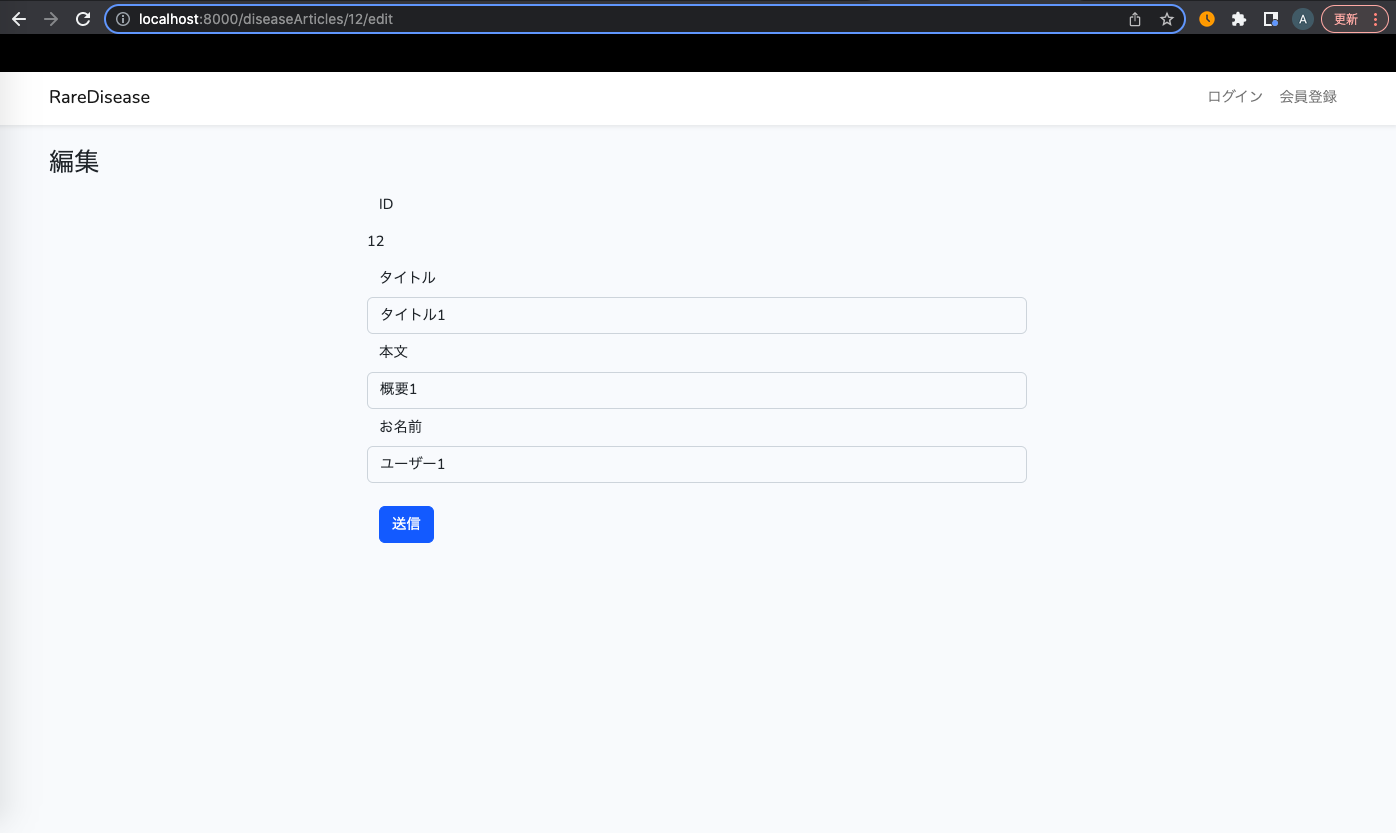Screen dimensions: 1396x833
Task: Open the profile avatar labeled A
Action: click(1302, 18)
